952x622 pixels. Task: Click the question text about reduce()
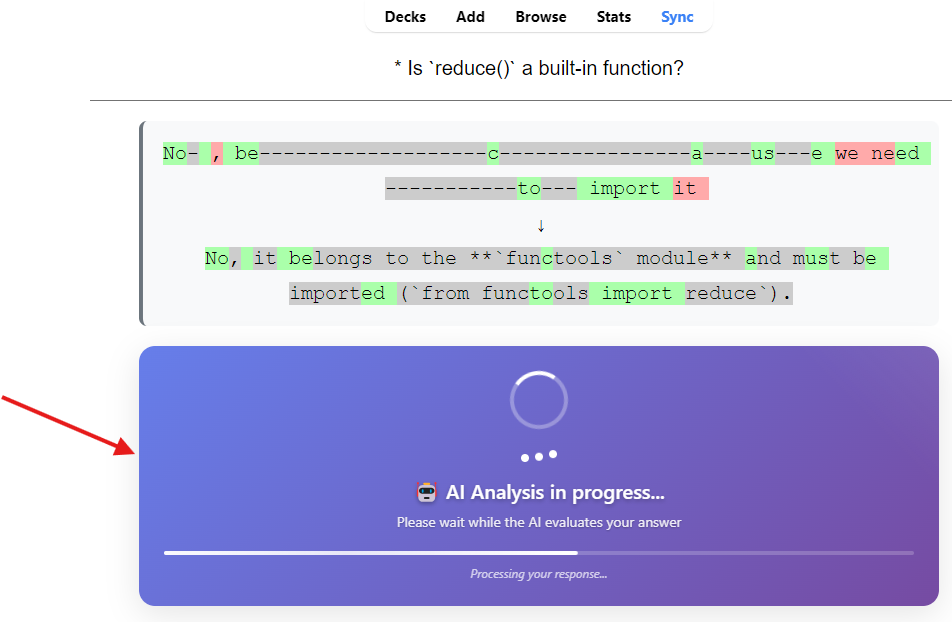click(539, 69)
